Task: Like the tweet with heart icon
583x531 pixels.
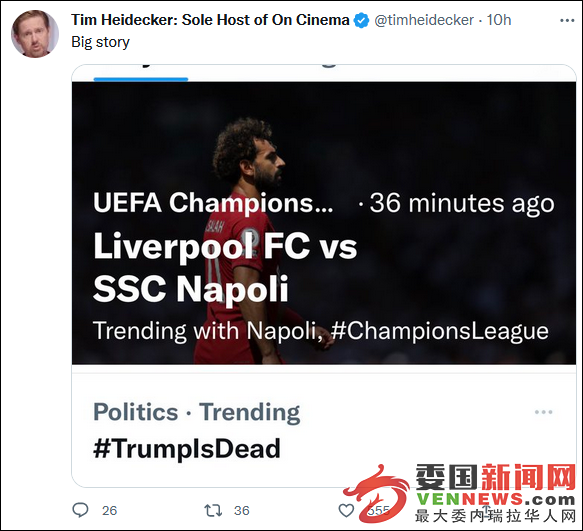Action: pos(346,510)
